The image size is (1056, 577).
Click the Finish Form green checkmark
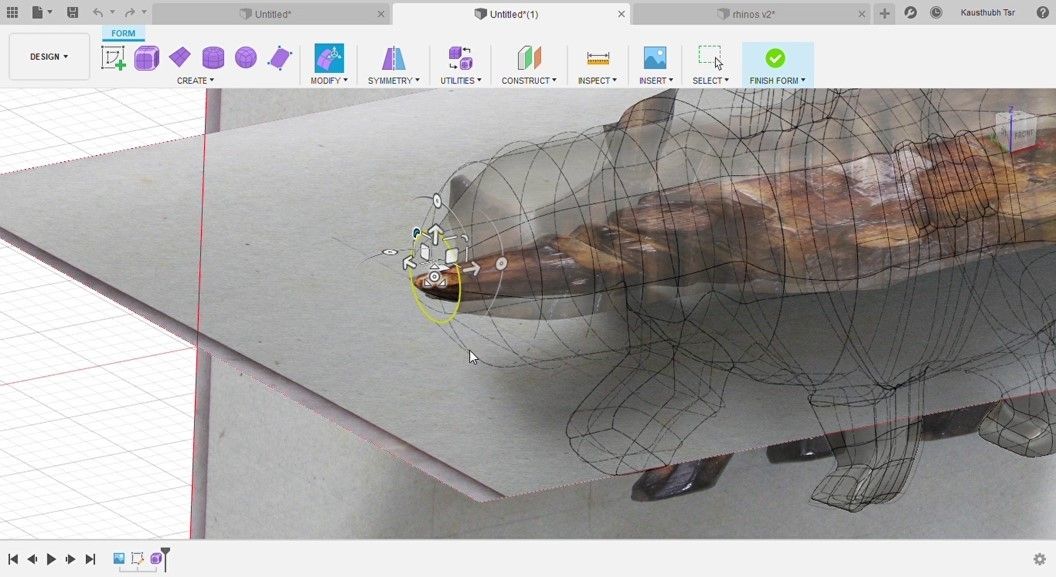pos(775,59)
